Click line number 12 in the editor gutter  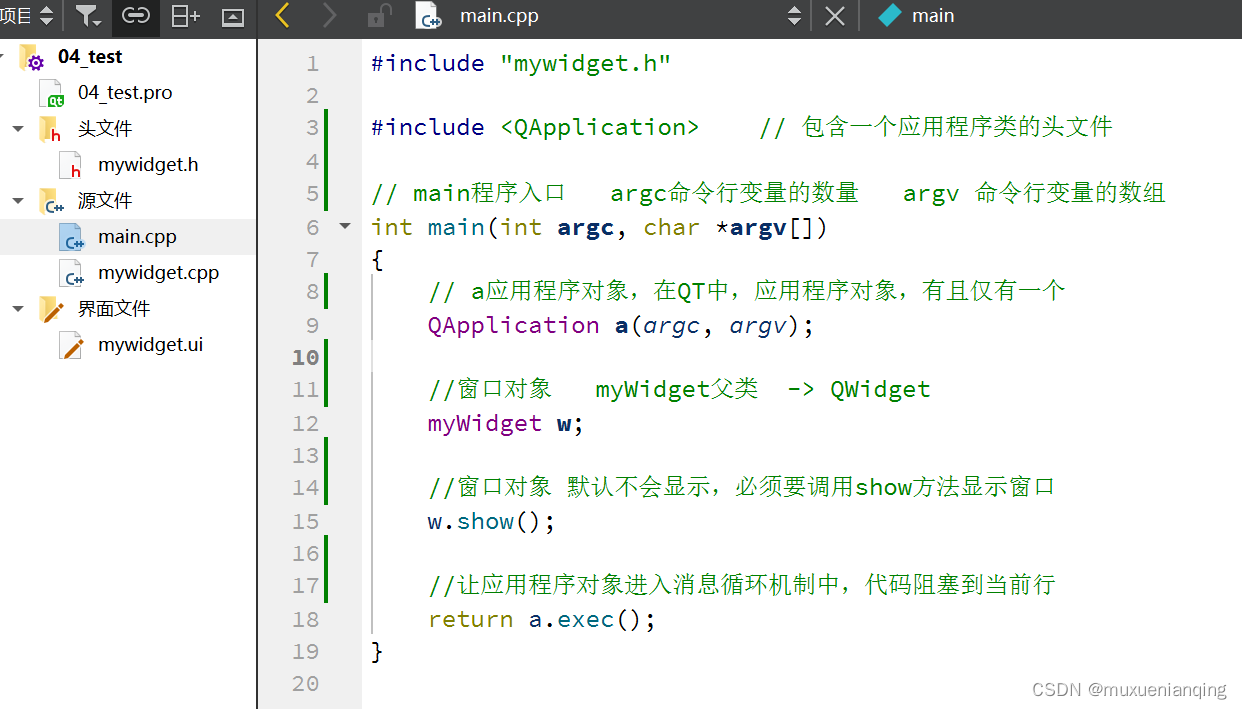(x=305, y=423)
